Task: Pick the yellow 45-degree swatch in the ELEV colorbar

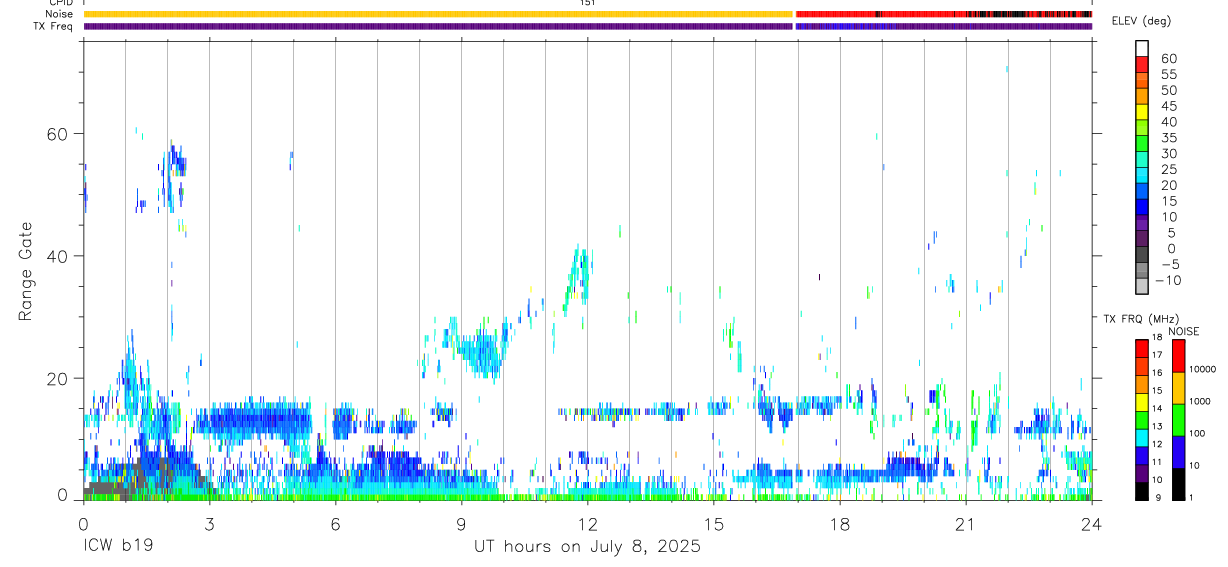Action: (1142, 111)
